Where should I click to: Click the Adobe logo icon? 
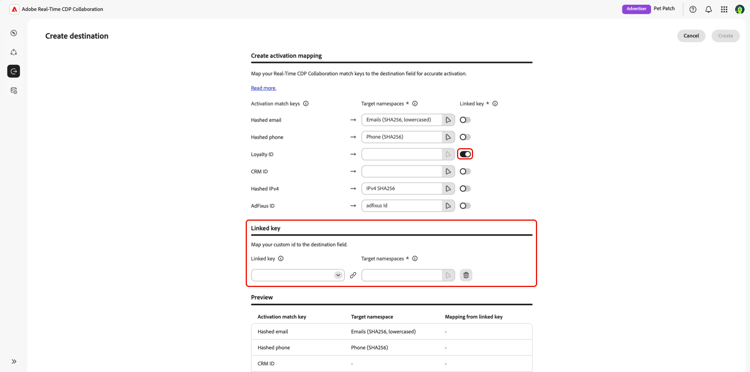(14, 9)
